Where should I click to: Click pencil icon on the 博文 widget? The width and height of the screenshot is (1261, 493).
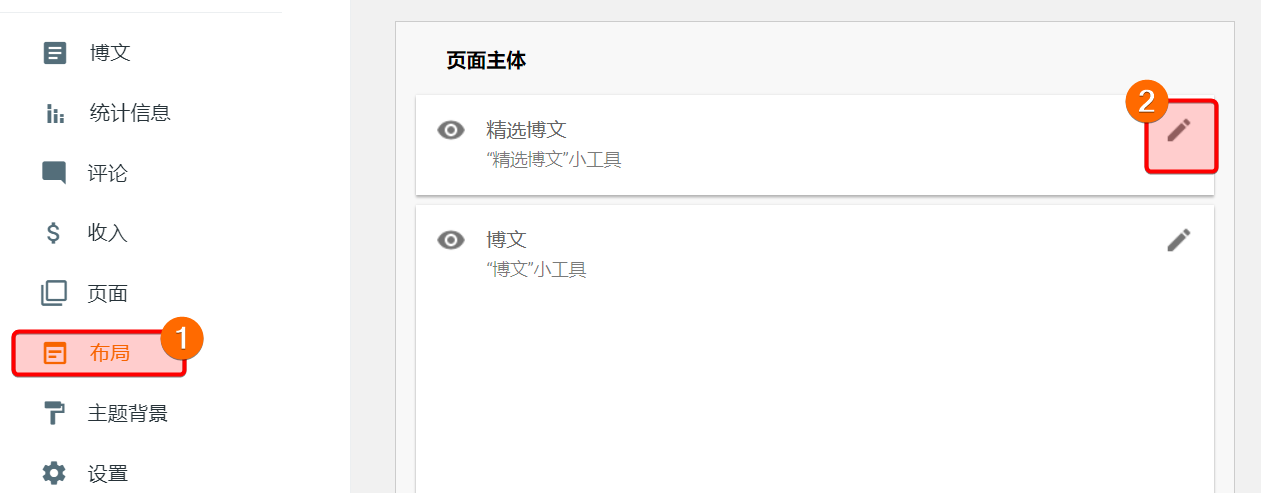pos(1180,240)
